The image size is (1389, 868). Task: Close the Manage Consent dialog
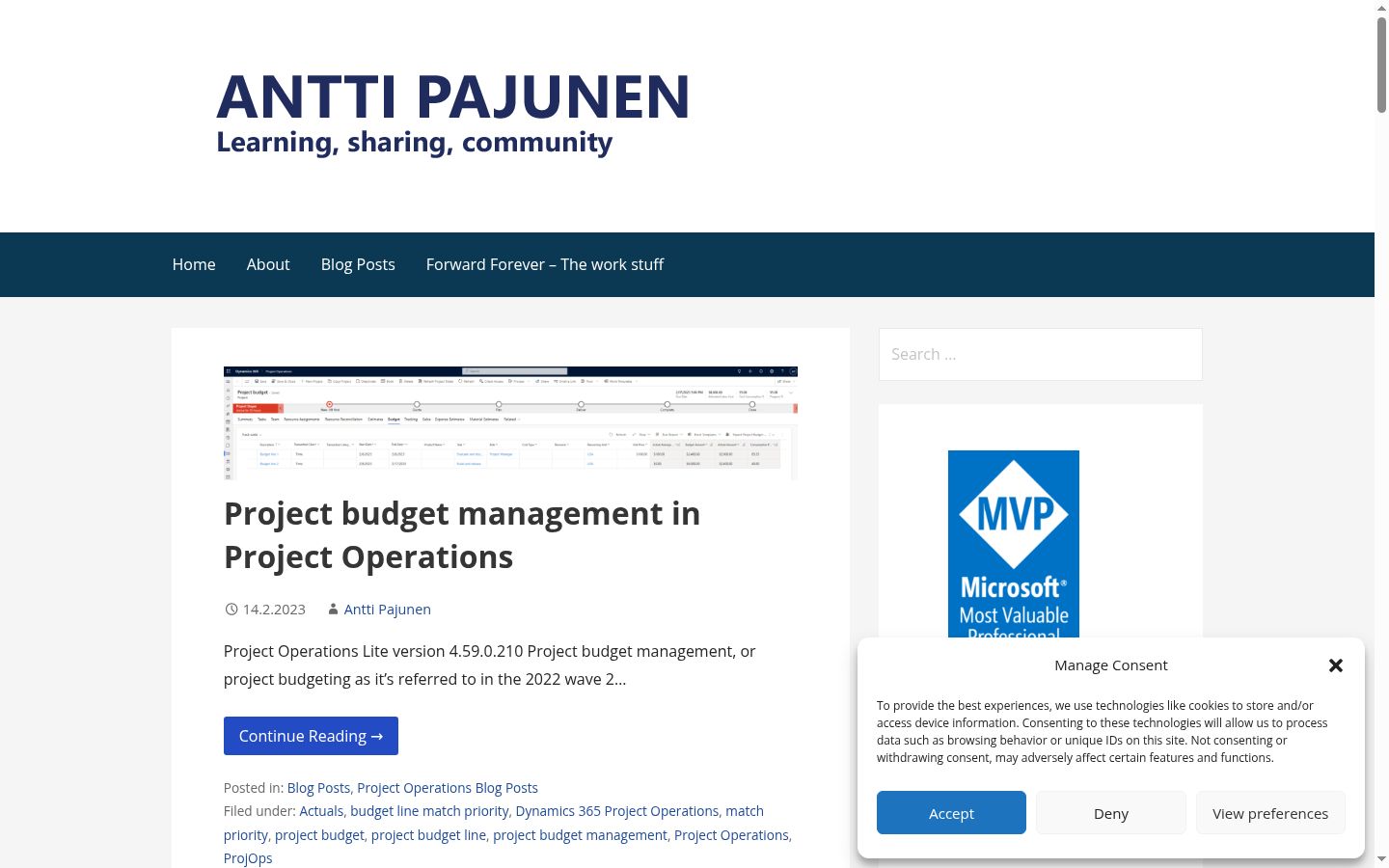point(1336,665)
